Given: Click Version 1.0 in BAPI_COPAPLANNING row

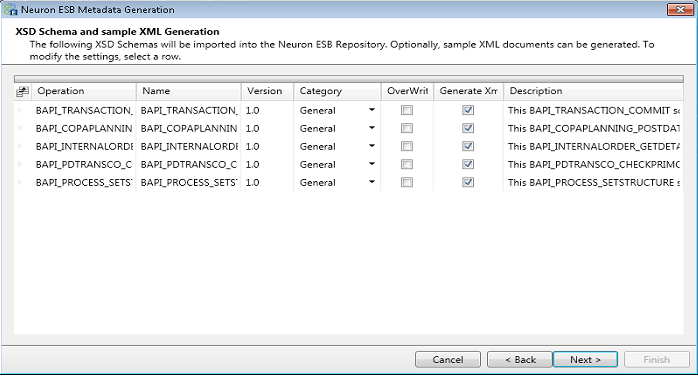Looking at the screenshot, I should pyautogui.click(x=252, y=129).
